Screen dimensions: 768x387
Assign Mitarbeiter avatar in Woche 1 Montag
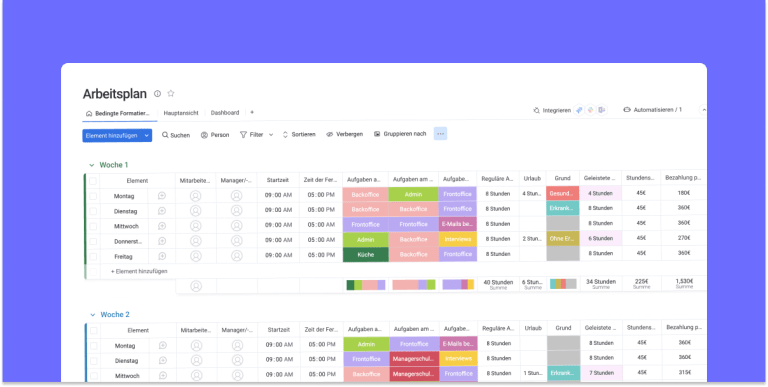pyautogui.click(x=195, y=196)
